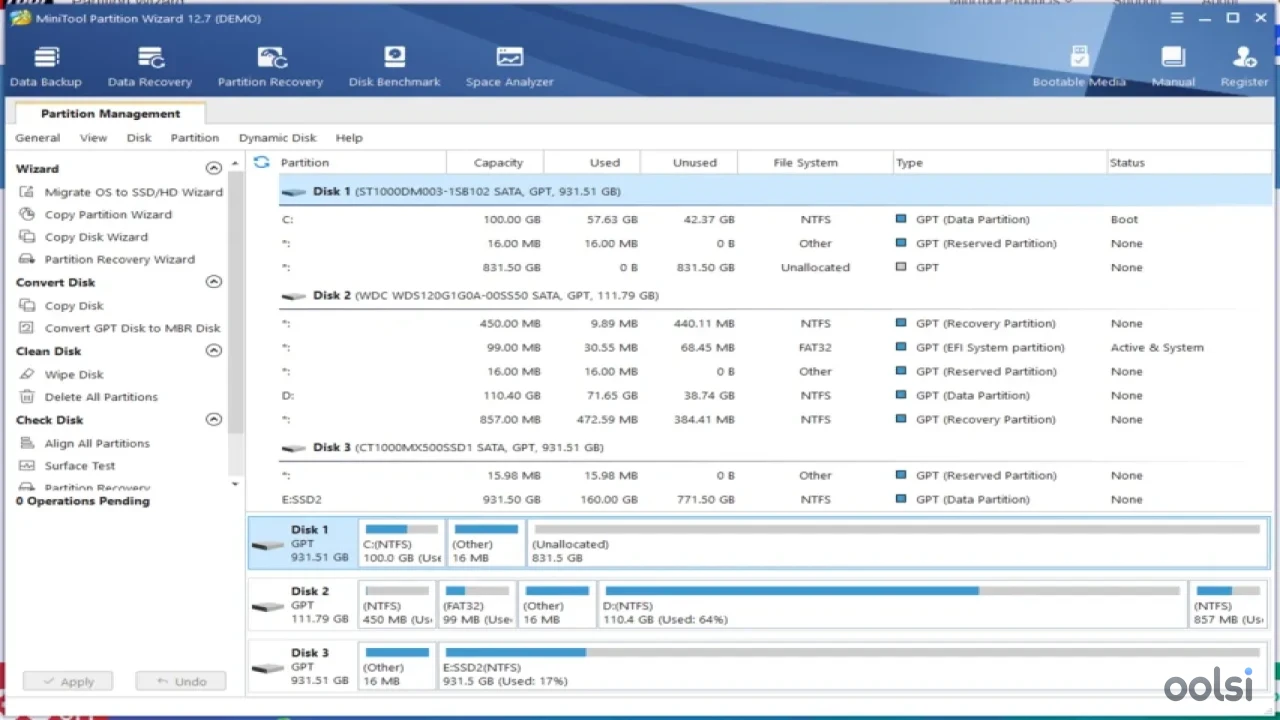
Task: Click the FAT32 99 MB block in Disk 2 map
Action: coord(478,605)
